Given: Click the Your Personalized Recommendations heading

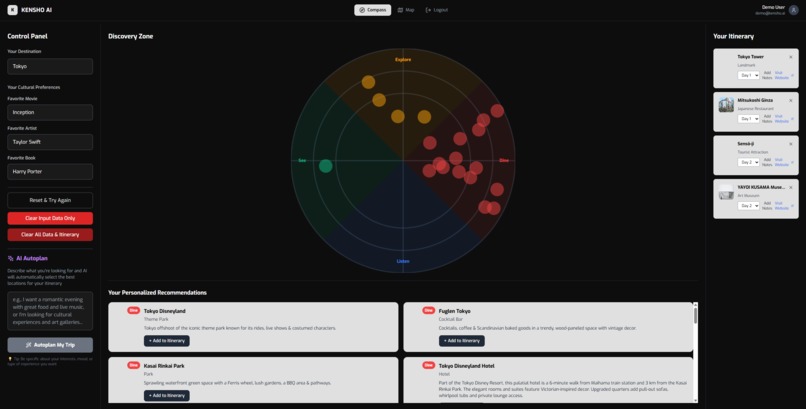Looking at the screenshot, I should coord(157,292).
